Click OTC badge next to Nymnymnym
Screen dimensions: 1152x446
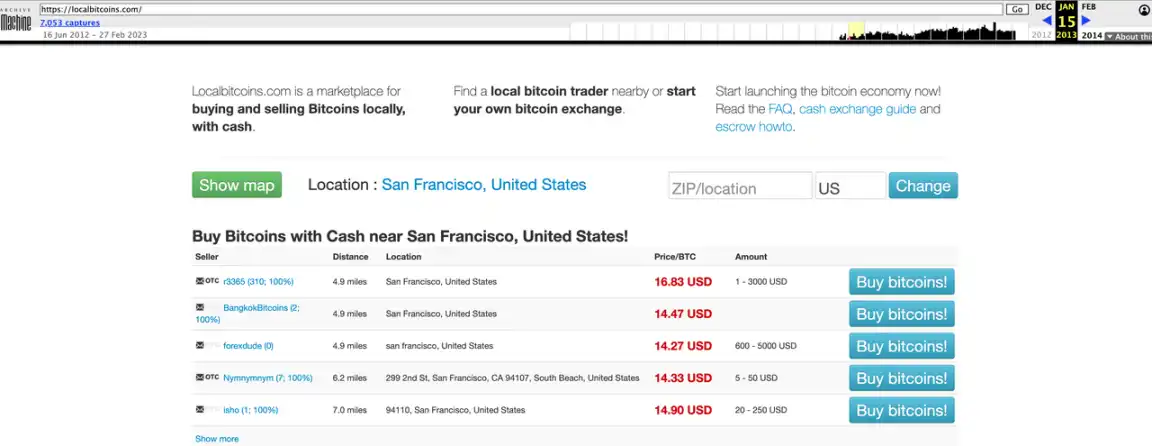point(212,378)
